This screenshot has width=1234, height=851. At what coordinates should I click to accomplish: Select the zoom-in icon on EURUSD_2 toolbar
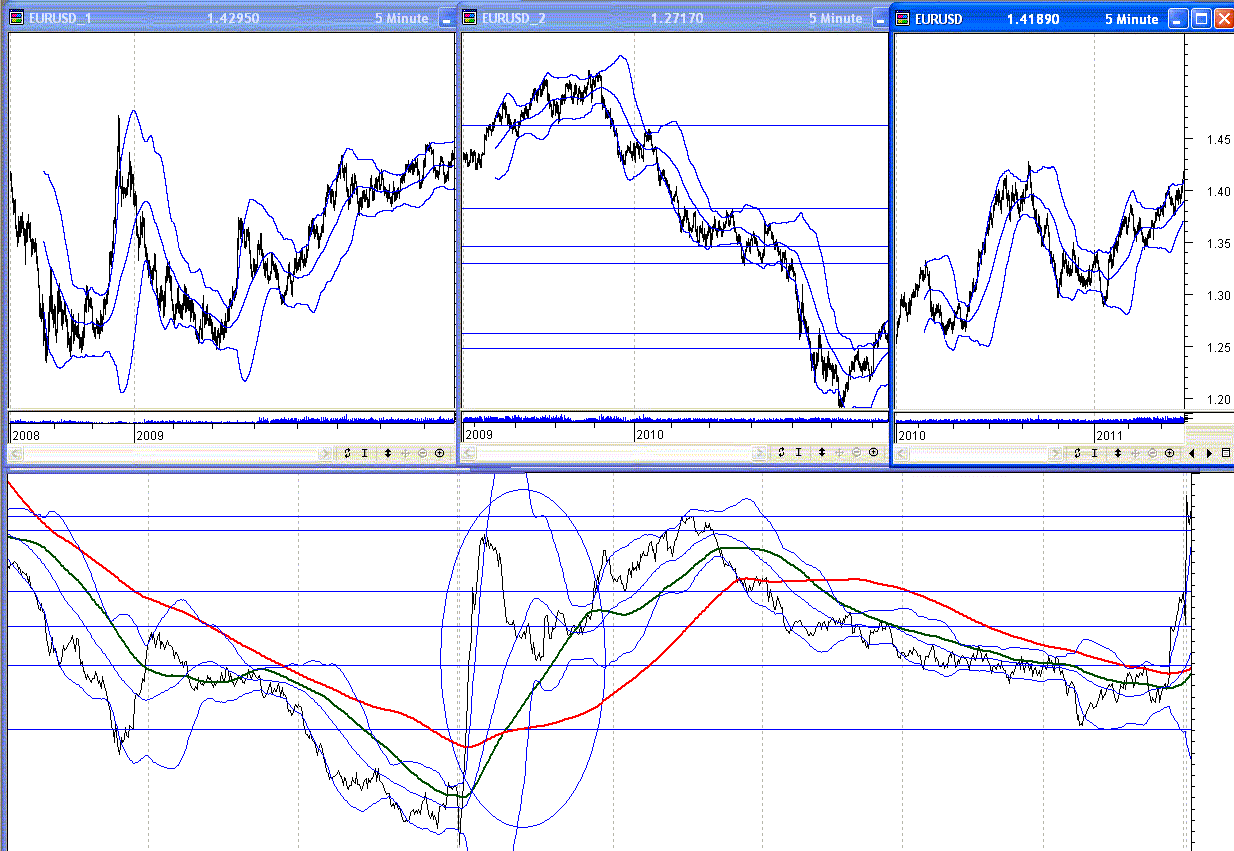point(873,453)
